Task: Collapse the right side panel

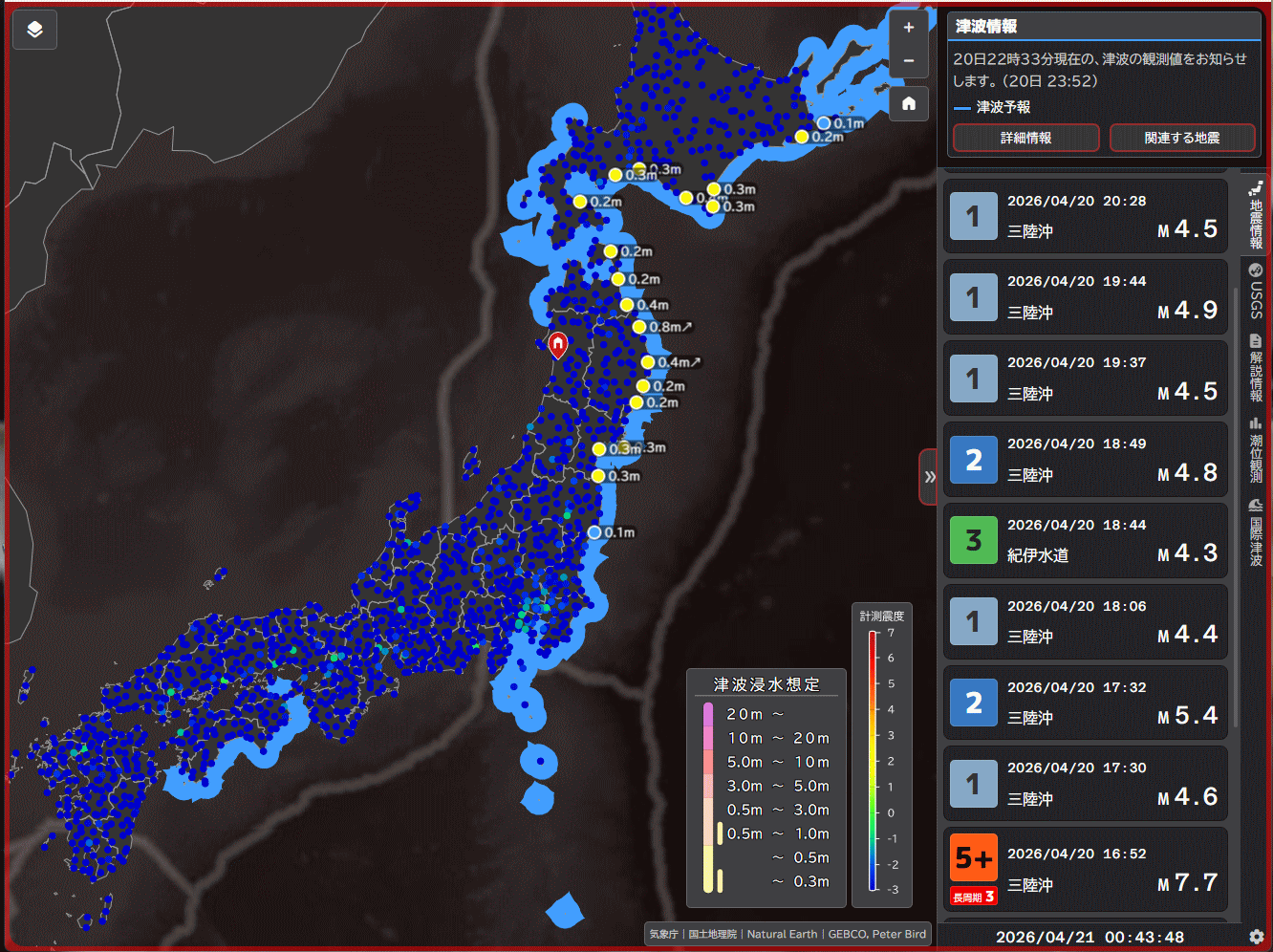Action: click(928, 476)
